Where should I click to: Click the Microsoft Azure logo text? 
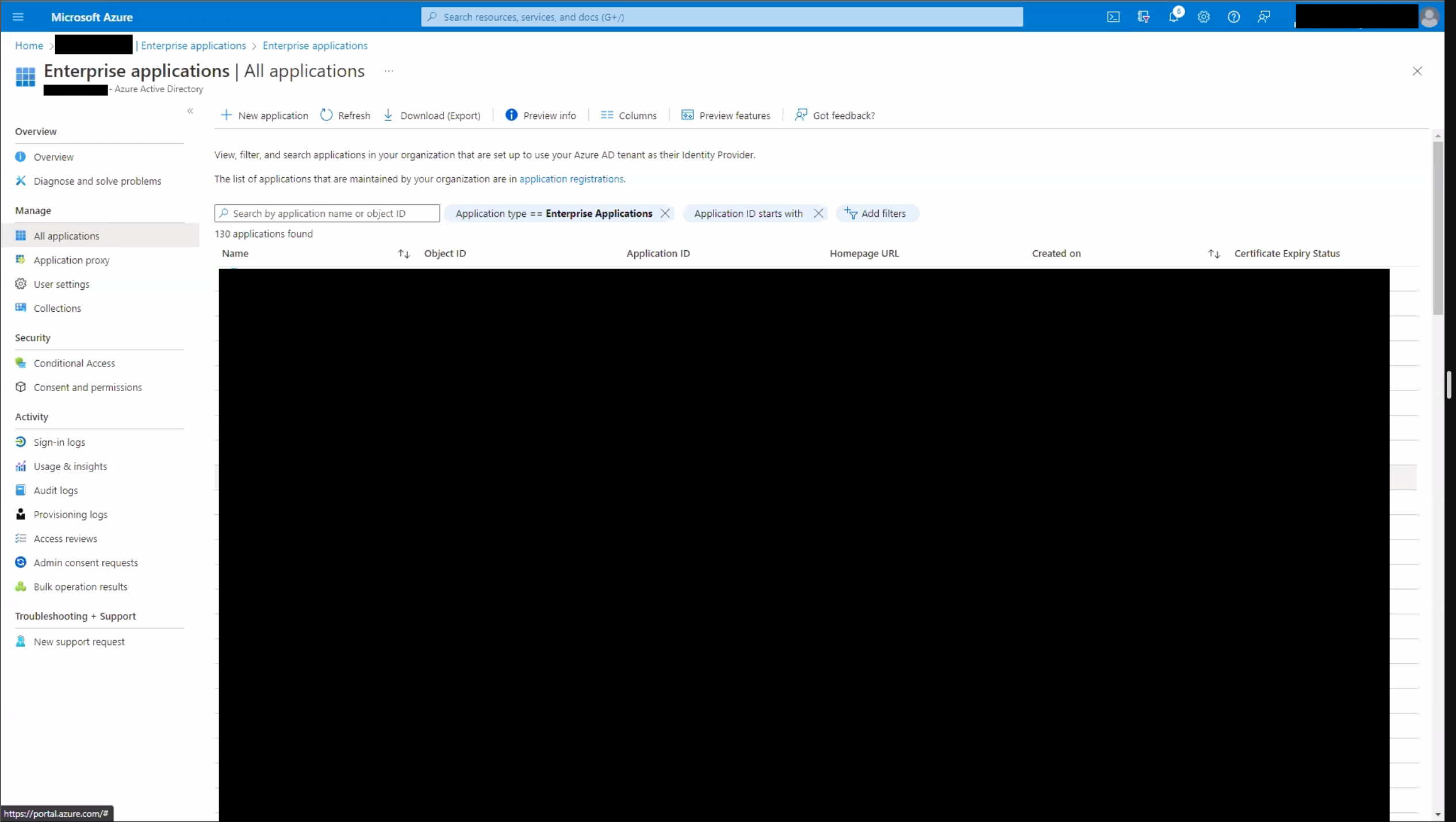tap(92, 17)
